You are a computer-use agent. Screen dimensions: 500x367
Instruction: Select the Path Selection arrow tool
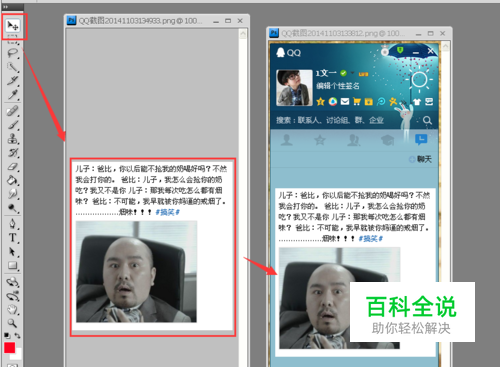[13, 252]
